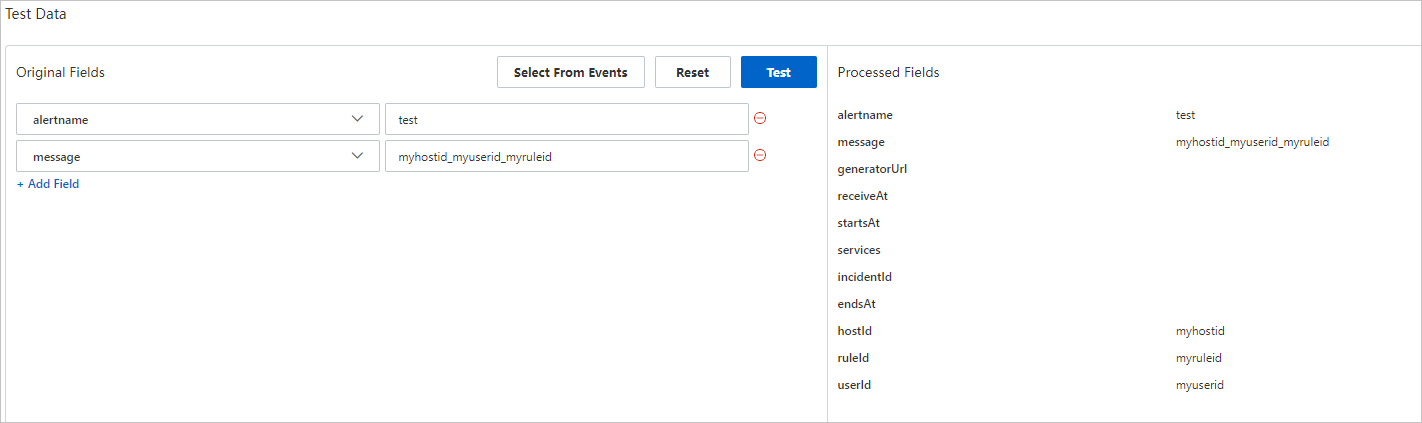
Task: Click the generatorUrl processed field label
Action: (872, 169)
